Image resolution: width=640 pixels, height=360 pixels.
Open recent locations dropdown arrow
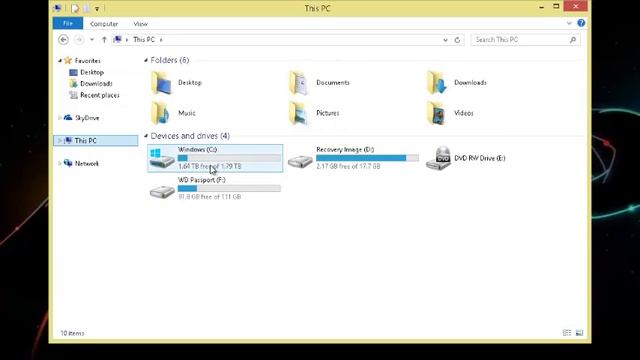(x=92, y=40)
